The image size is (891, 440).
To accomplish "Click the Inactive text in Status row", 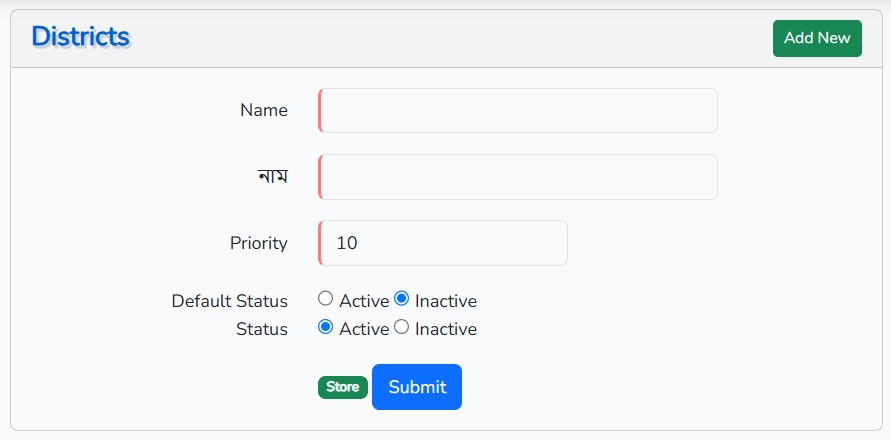I will (x=446, y=329).
